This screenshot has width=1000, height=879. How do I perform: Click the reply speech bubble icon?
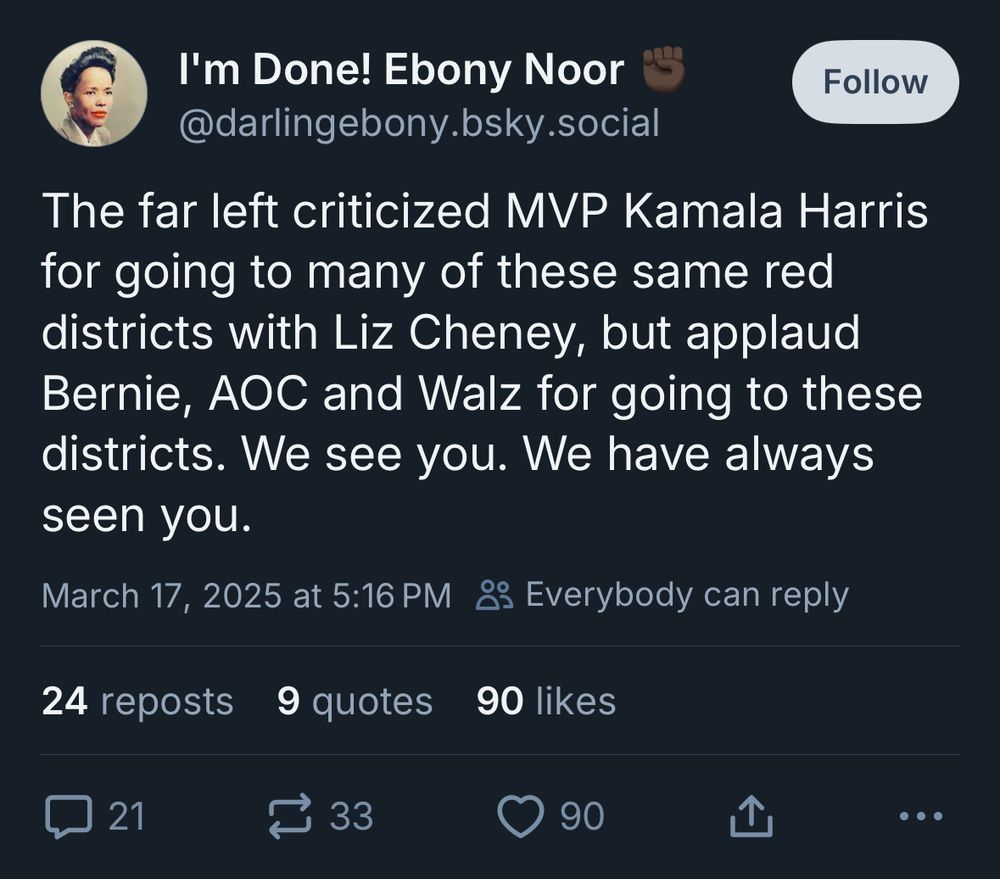pyautogui.click(x=67, y=816)
